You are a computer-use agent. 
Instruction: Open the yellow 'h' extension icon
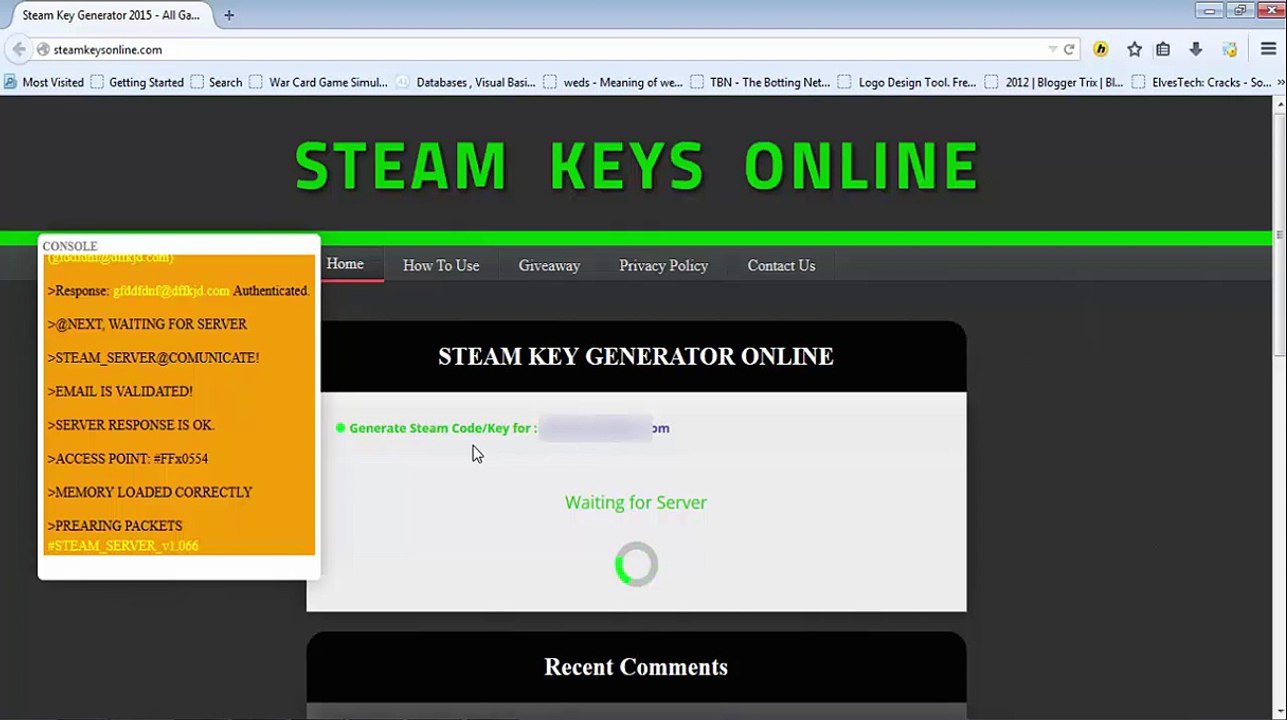click(1101, 49)
